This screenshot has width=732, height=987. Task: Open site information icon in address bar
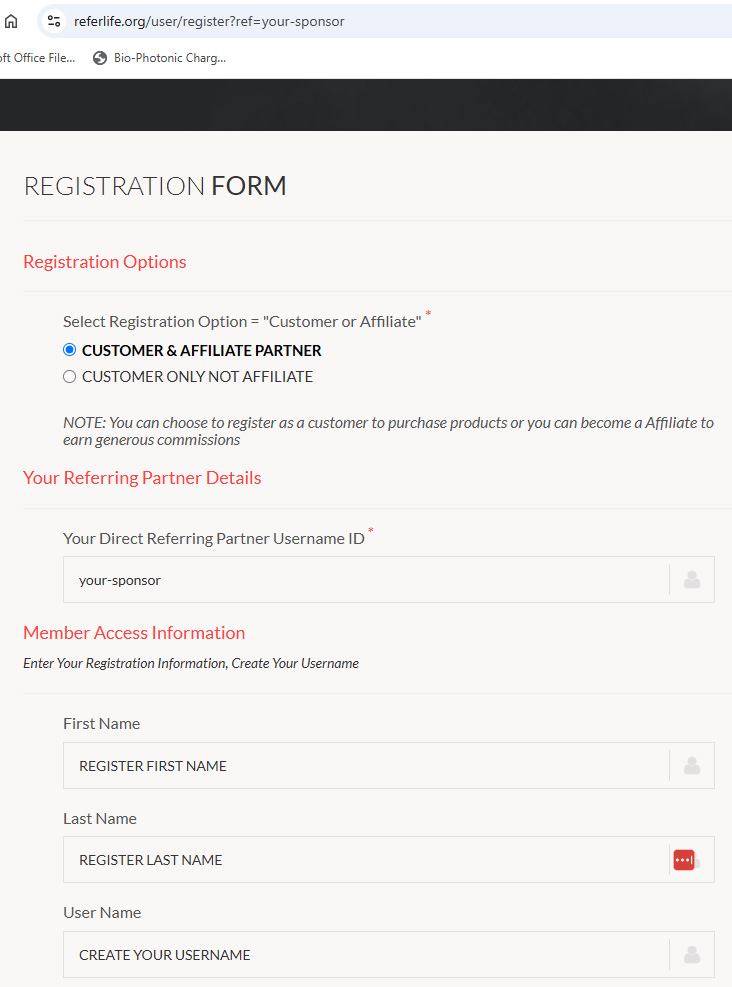point(54,21)
